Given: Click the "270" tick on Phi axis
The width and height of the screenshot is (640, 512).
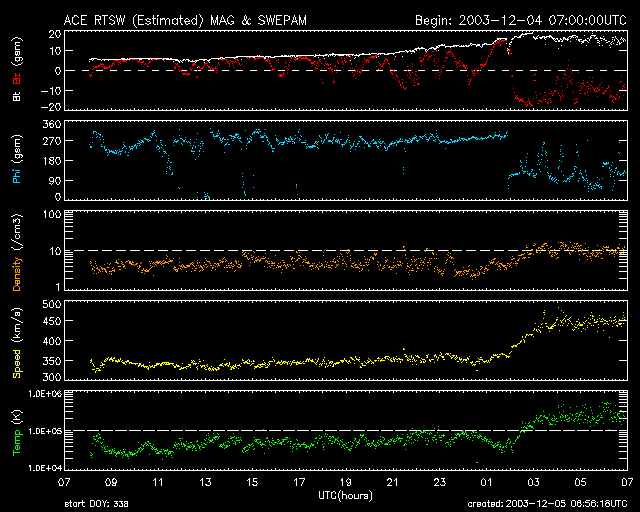Looking at the screenshot, I should [52, 141].
